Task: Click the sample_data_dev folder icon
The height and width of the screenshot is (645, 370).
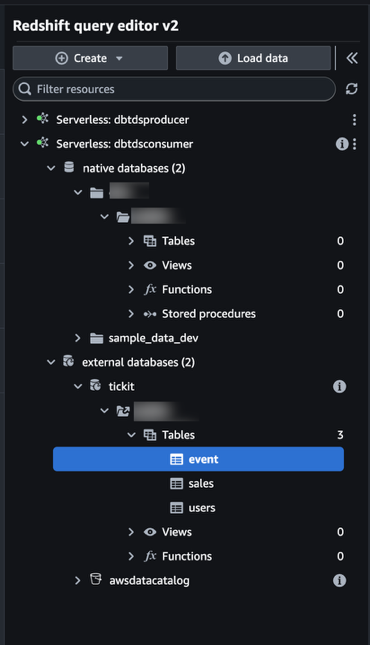Action: pos(96,338)
